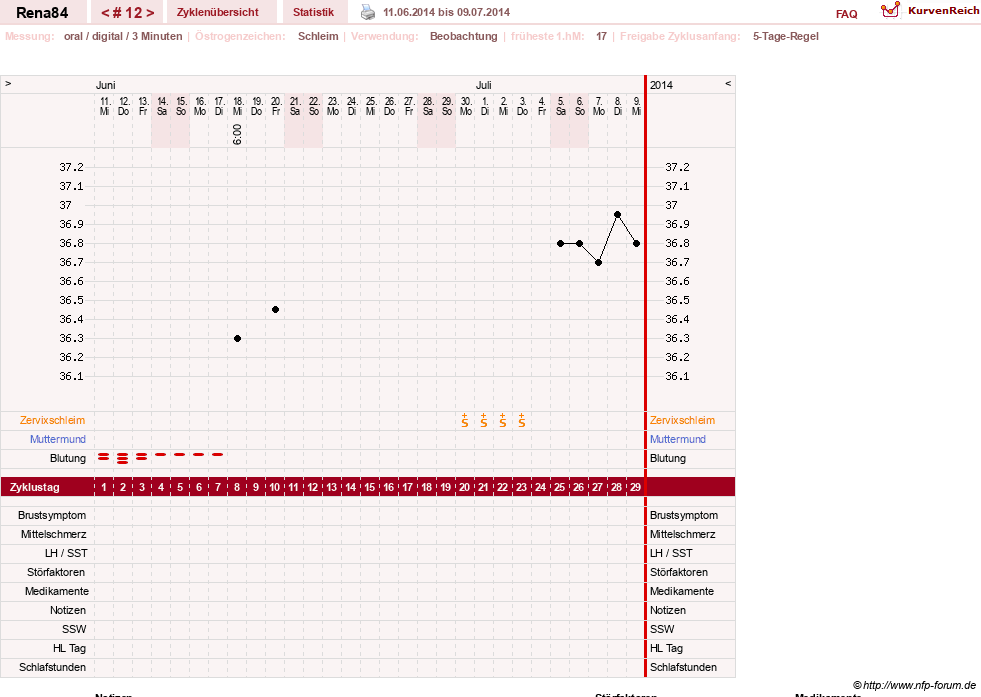
Task: Click bleeding marker on cycle day 3
Action: pos(141,457)
